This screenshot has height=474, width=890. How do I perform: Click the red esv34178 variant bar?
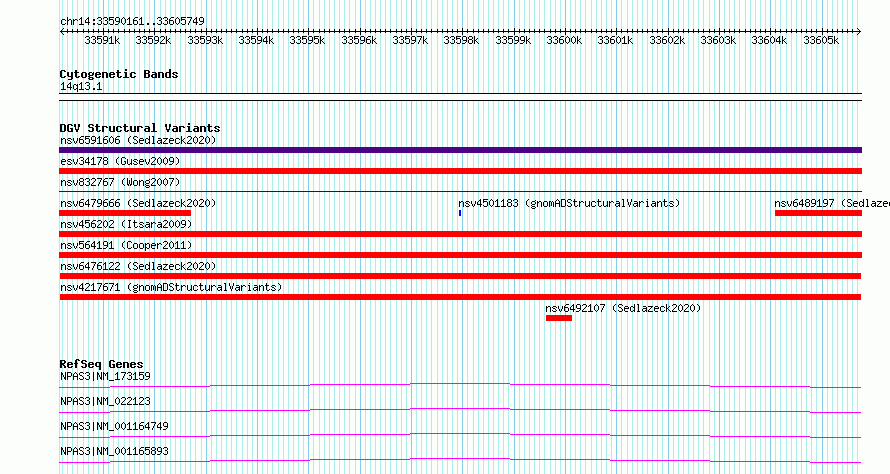click(x=460, y=171)
